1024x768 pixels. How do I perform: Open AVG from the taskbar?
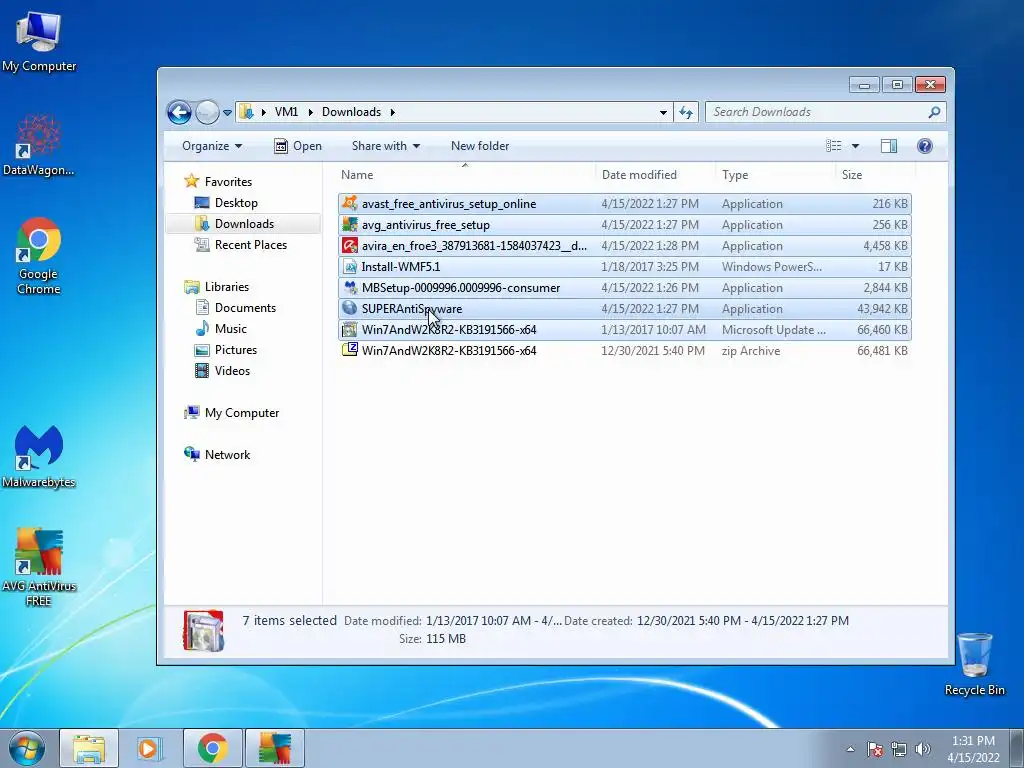click(274, 748)
